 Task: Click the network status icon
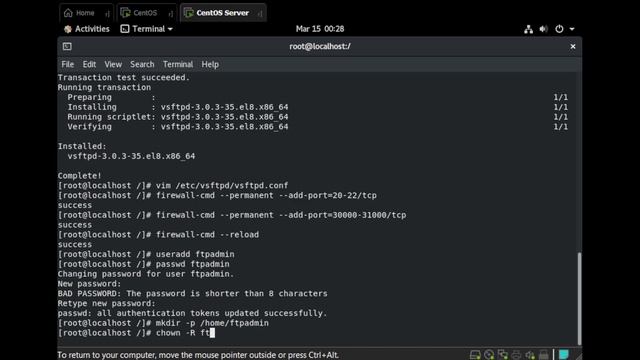(529, 29)
